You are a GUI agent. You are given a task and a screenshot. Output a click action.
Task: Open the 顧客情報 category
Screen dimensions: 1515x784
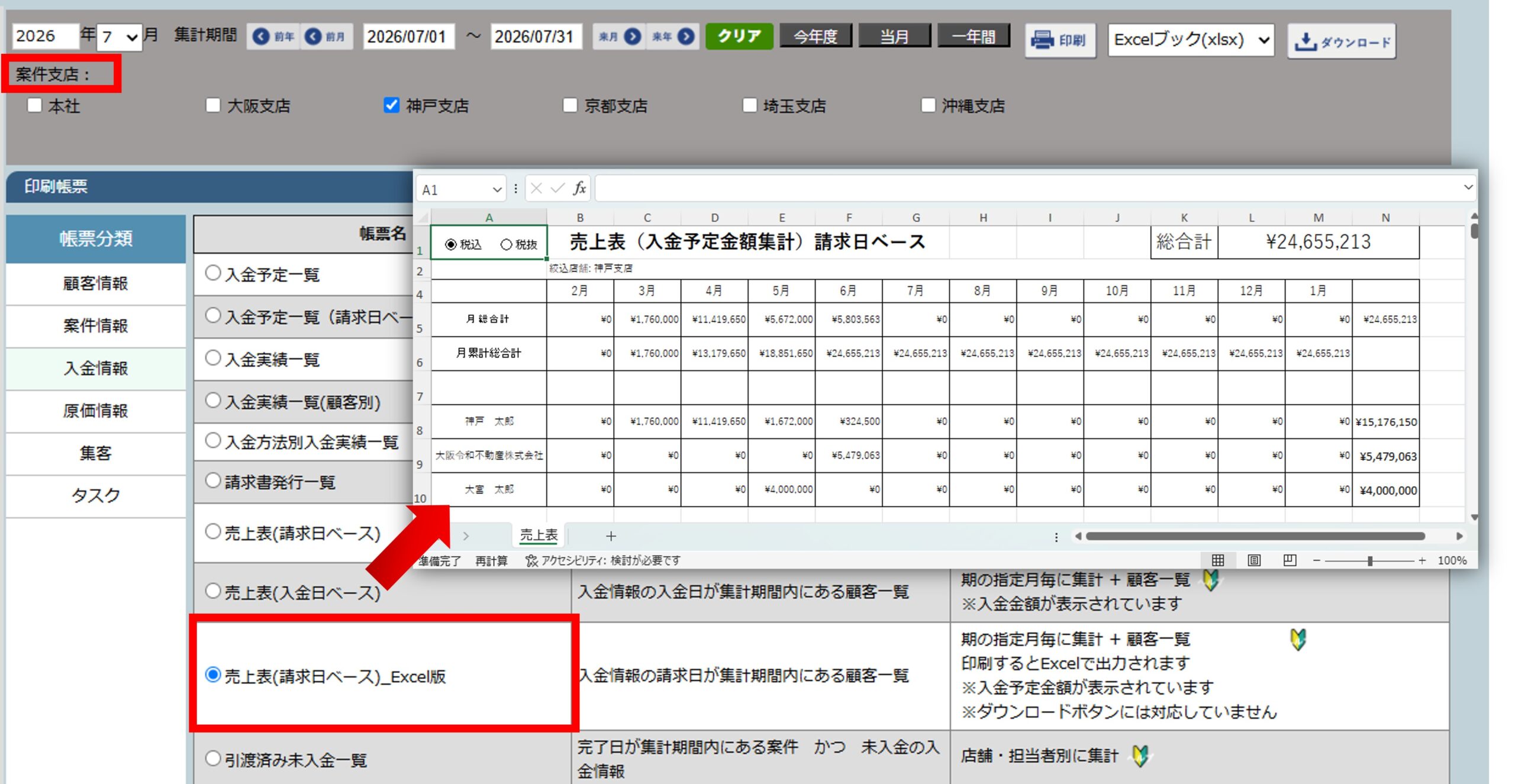(96, 283)
